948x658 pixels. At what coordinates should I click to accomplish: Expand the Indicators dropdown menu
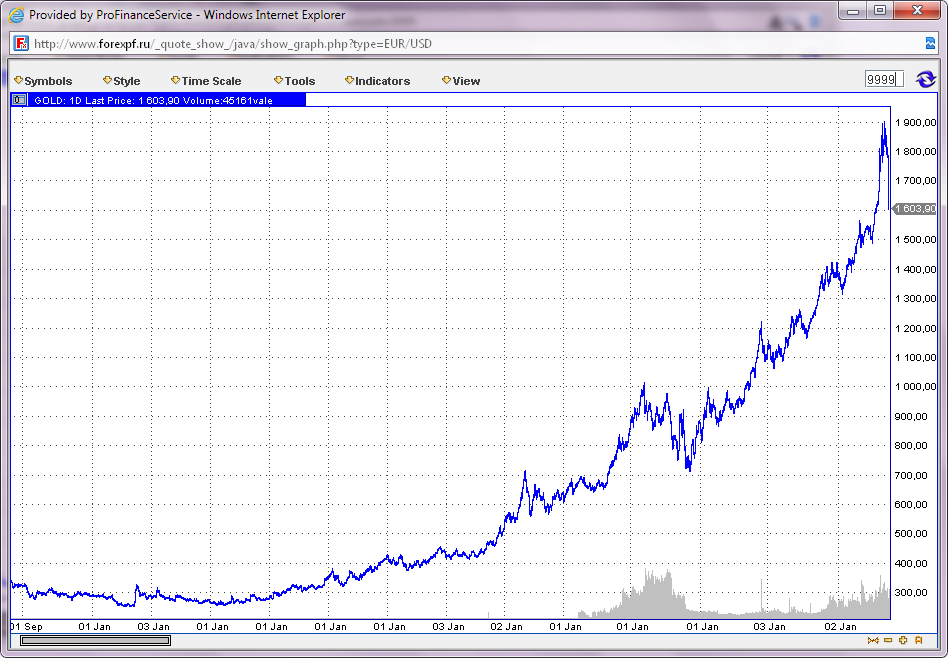click(x=378, y=81)
